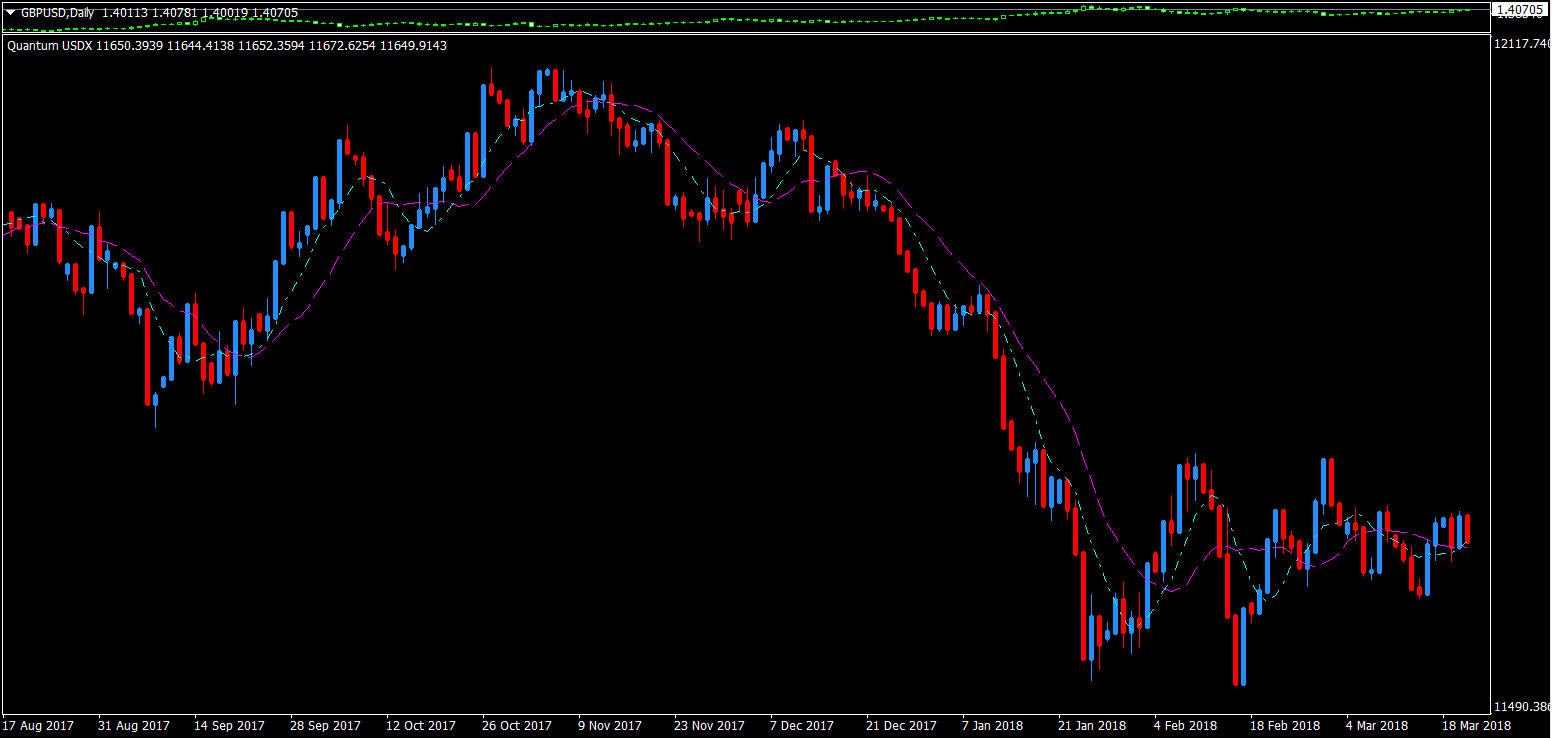
Task: Click the 31 Aug 2017 date label
Action: tap(135, 725)
